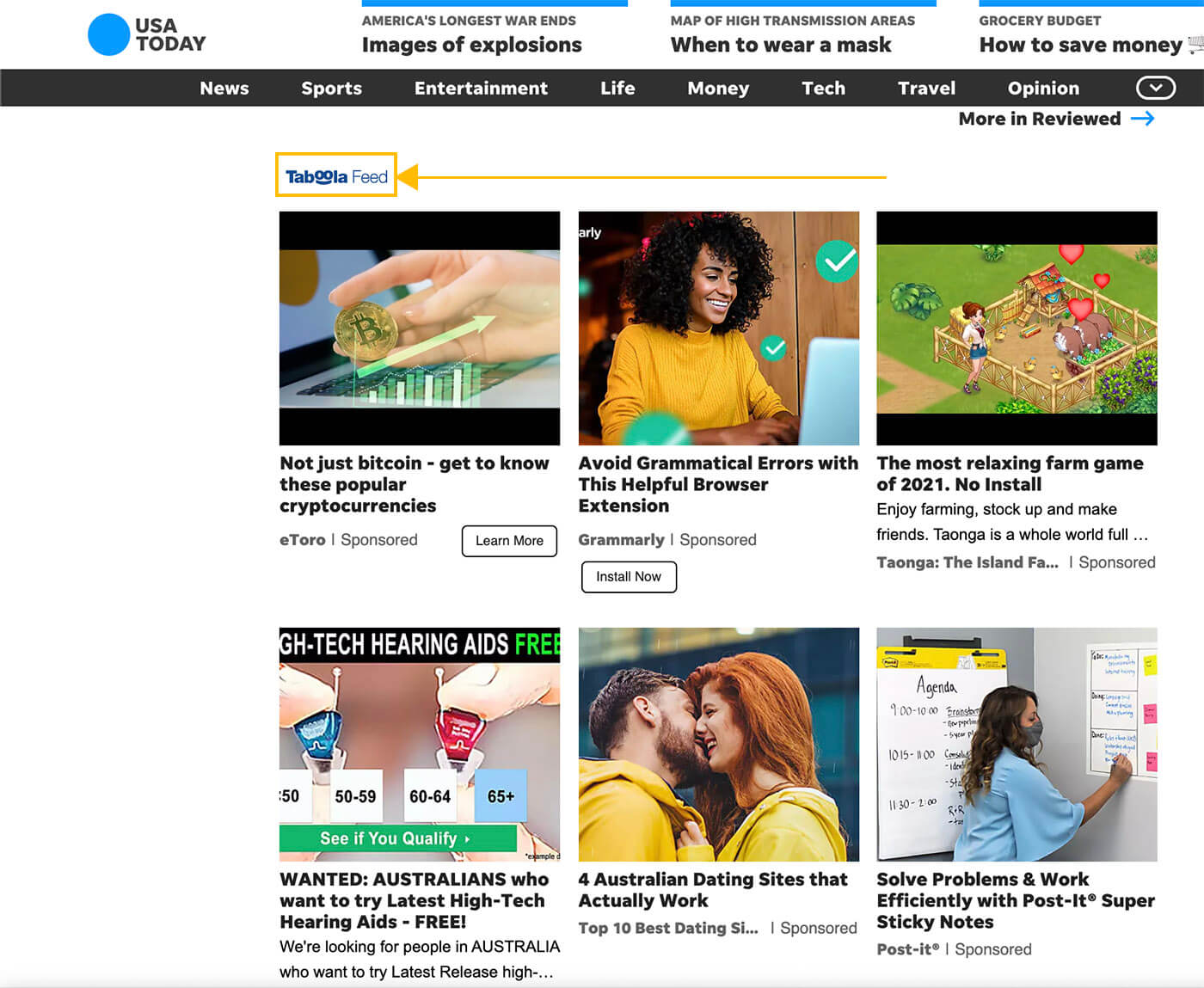Open the hearing aids ad image
This screenshot has width=1204, height=988.
(x=420, y=744)
